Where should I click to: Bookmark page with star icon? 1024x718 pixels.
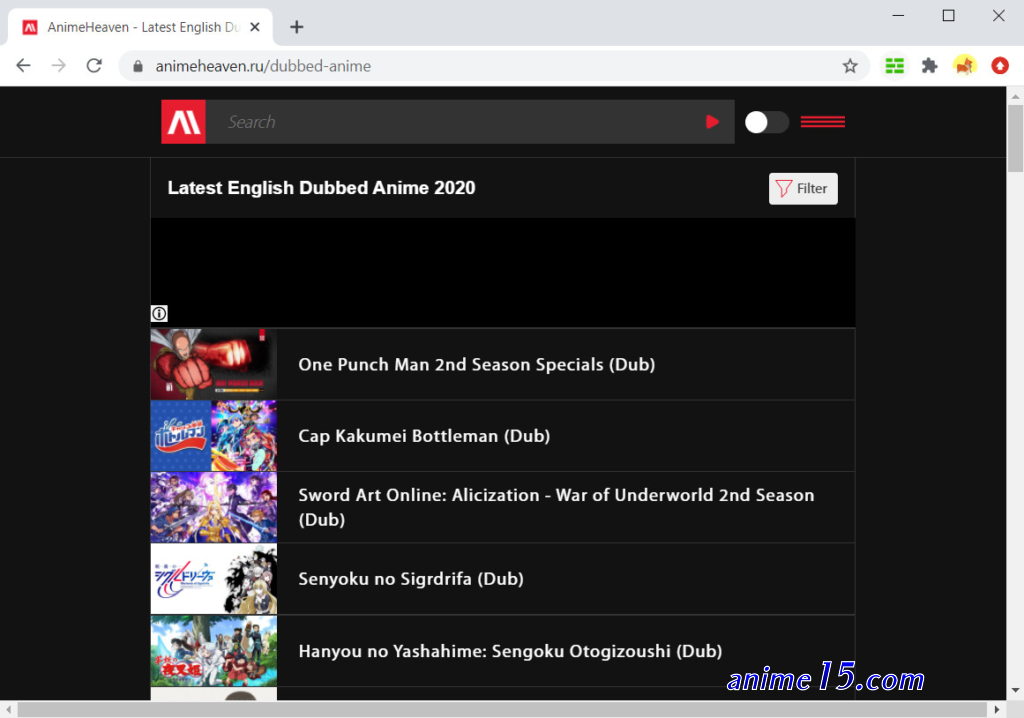[850, 65]
